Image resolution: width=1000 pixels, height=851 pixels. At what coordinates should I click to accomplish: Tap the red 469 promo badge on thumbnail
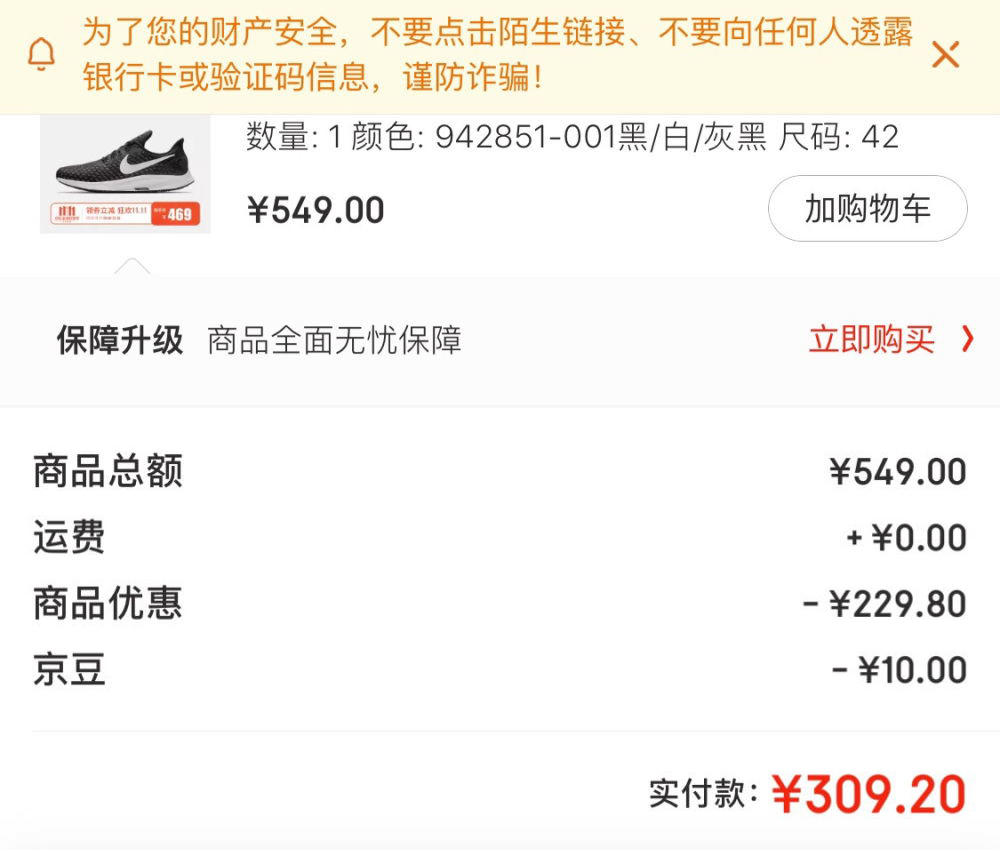(175, 214)
